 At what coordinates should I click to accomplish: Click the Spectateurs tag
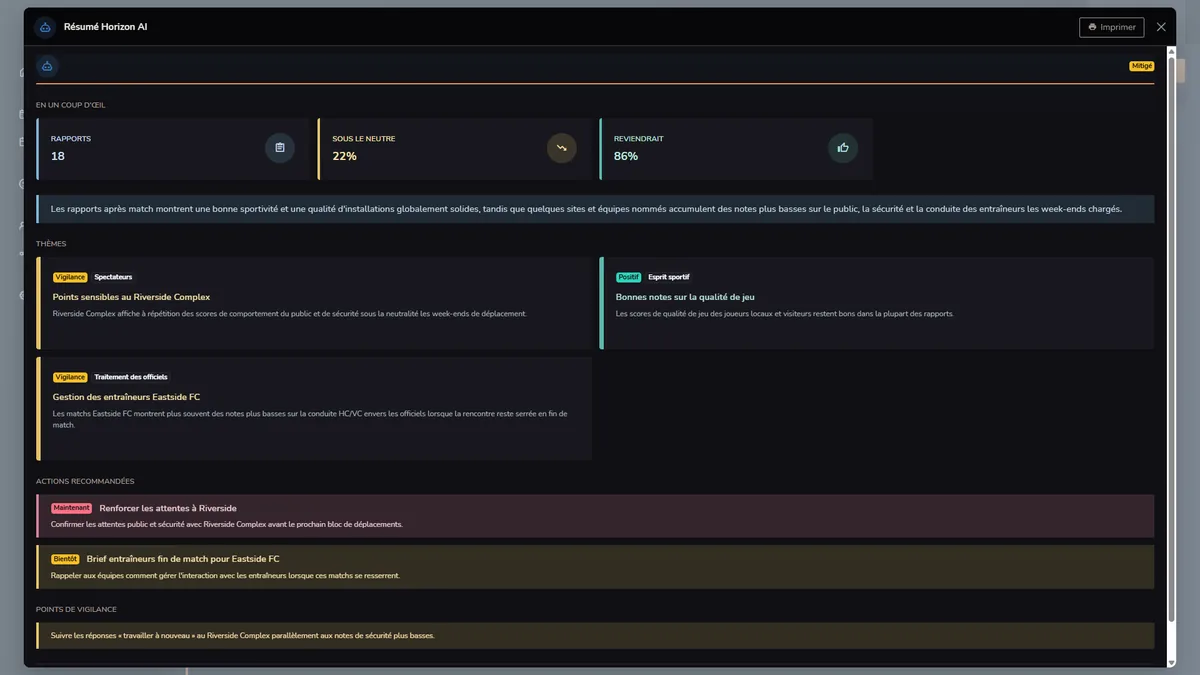[x=113, y=277]
